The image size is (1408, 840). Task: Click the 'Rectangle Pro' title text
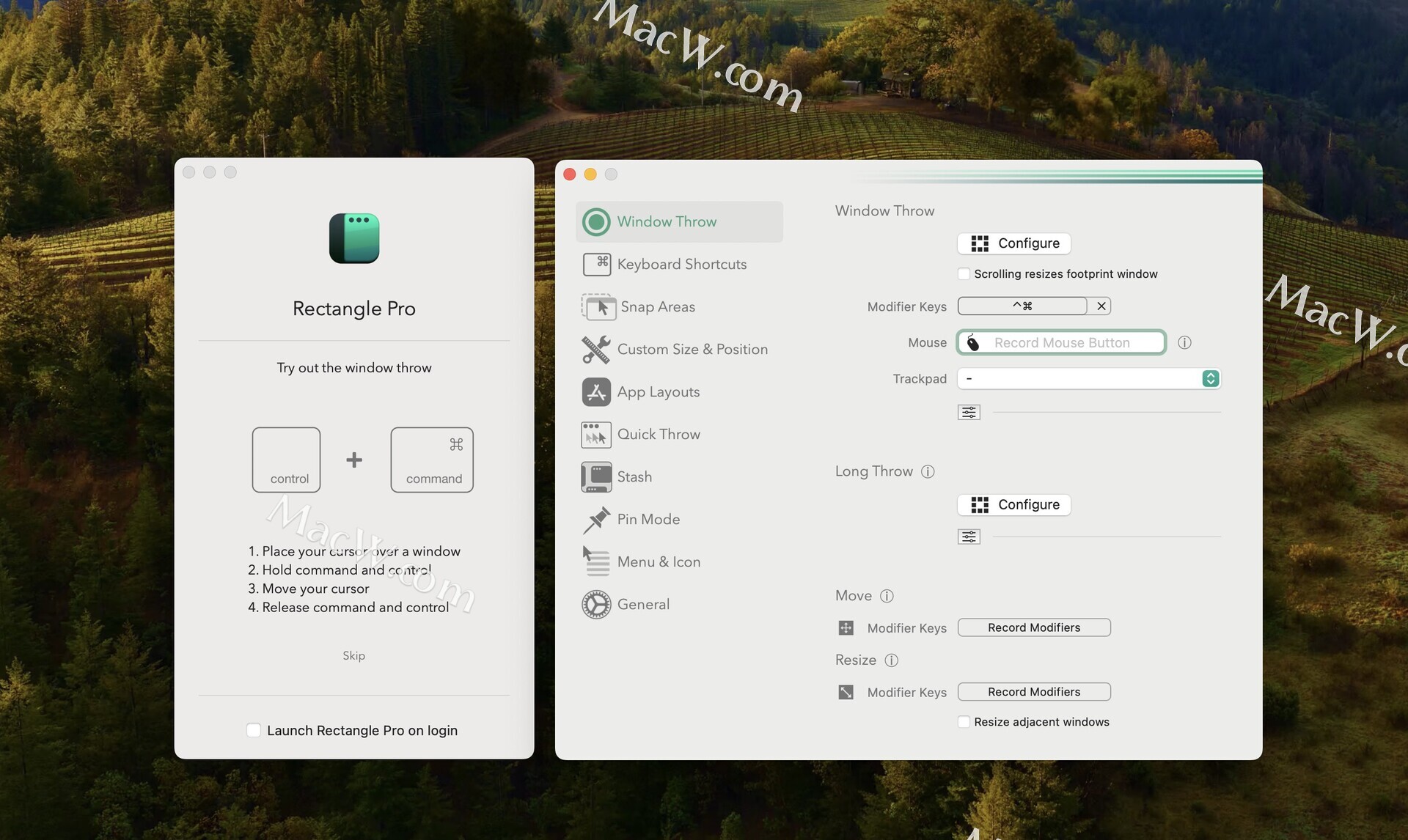point(354,309)
